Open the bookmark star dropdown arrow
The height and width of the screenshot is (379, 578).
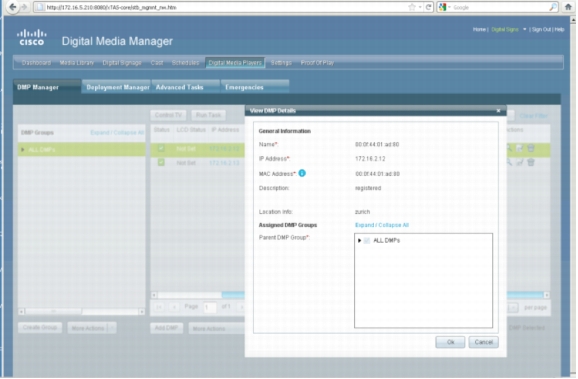[x=420, y=7]
